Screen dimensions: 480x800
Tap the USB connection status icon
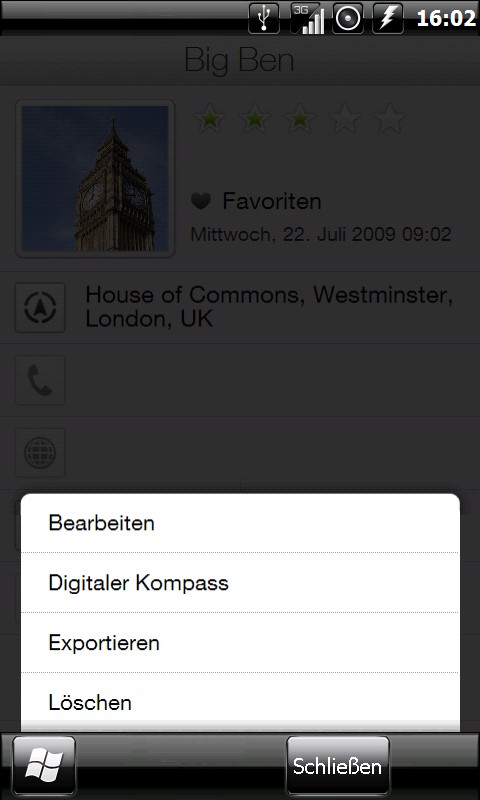(x=264, y=18)
